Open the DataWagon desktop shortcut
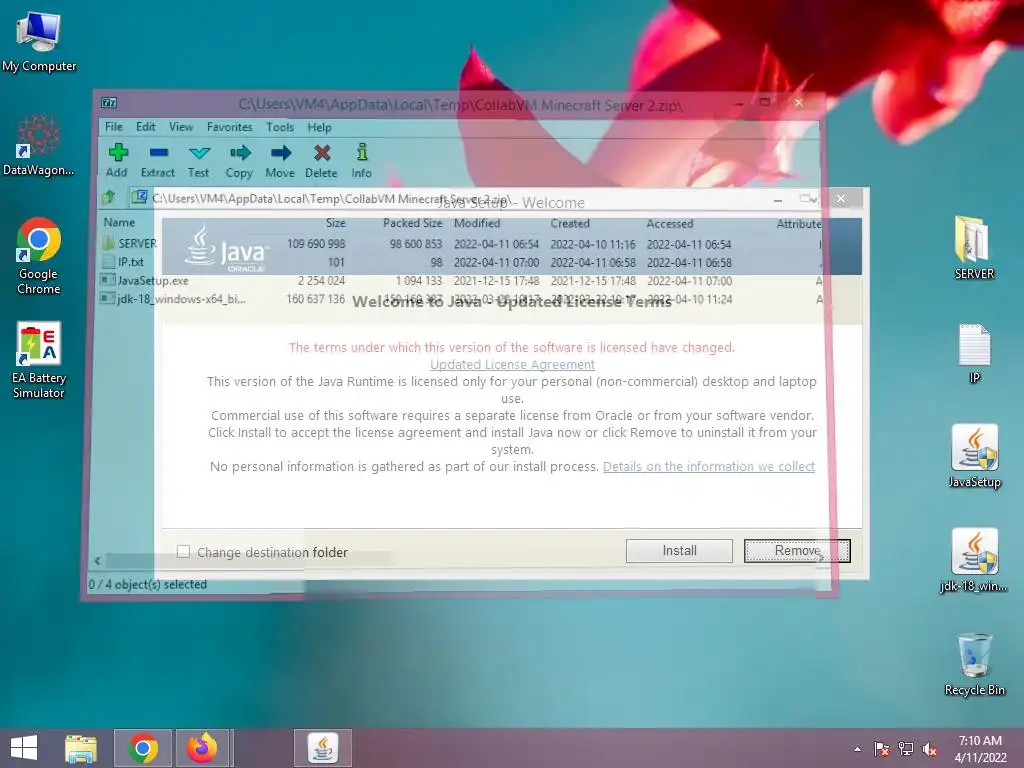 (39, 145)
